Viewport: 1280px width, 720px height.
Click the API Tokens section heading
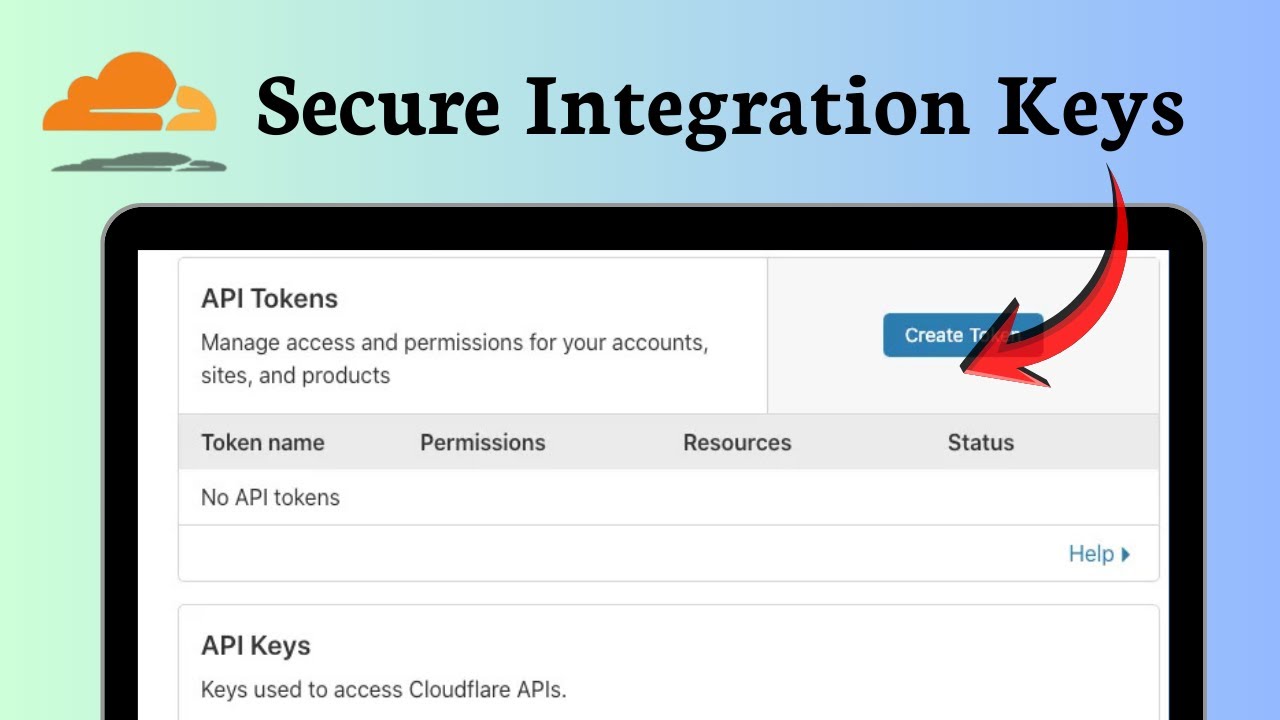pyautogui.click(x=270, y=299)
